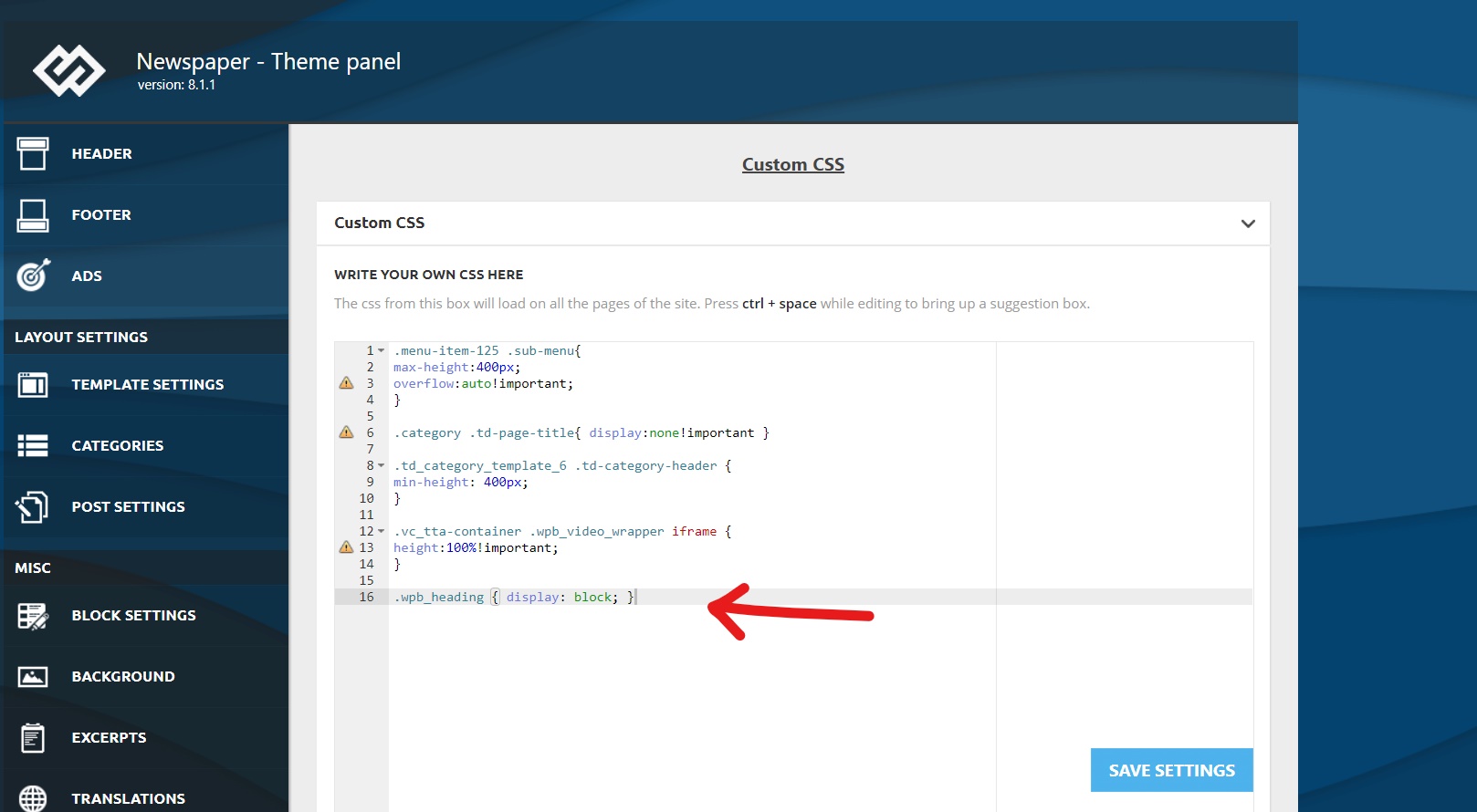Click line number 10 in the gutter
The width and height of the screenshot is (1477, 812).
[x=367, y=498]
